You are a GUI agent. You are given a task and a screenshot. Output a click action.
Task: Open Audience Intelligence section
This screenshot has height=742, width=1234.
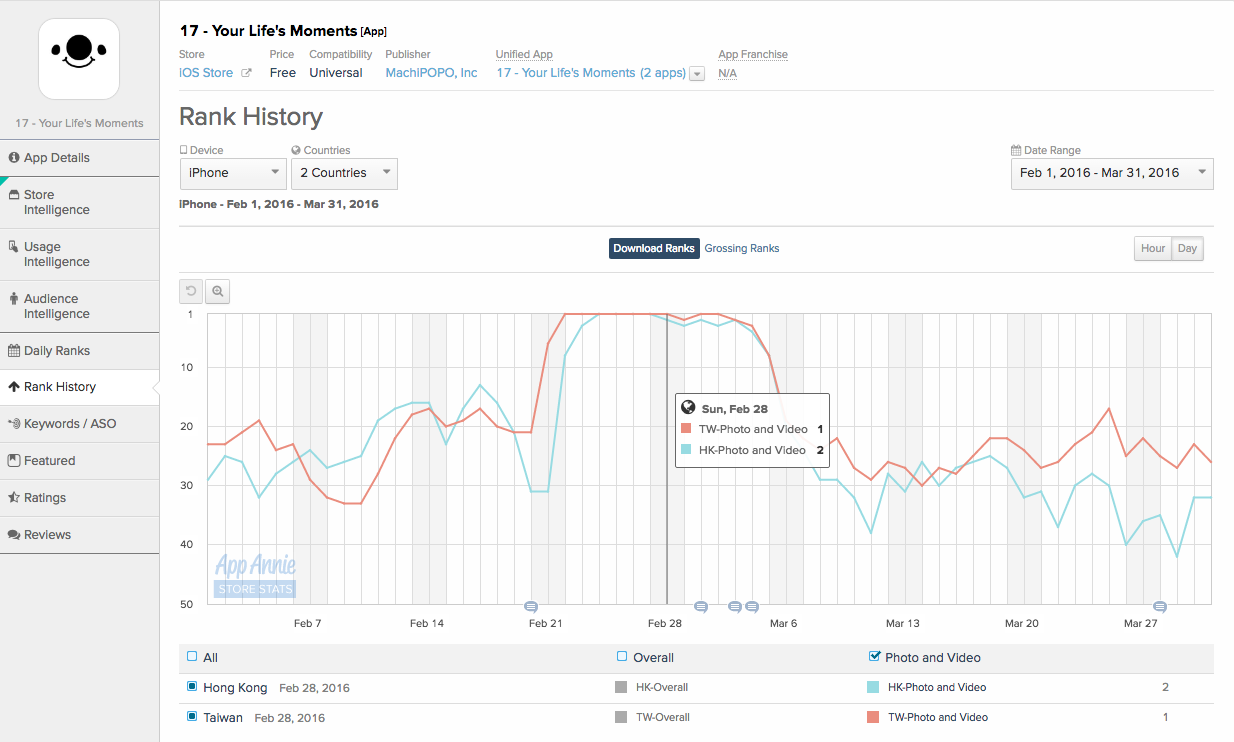(x=79, y=306)
